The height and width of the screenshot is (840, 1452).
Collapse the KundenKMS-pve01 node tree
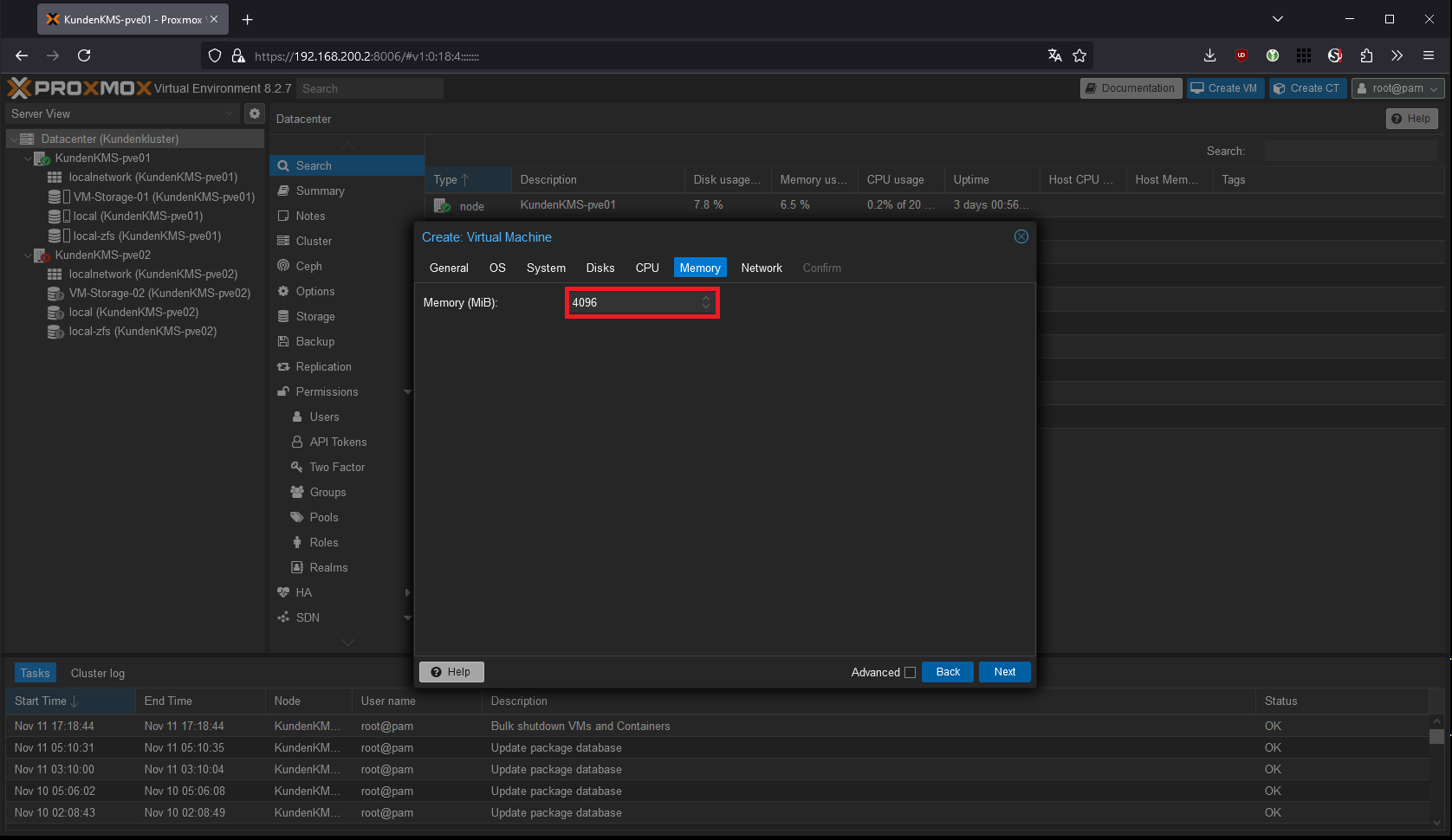pos(28,158)
